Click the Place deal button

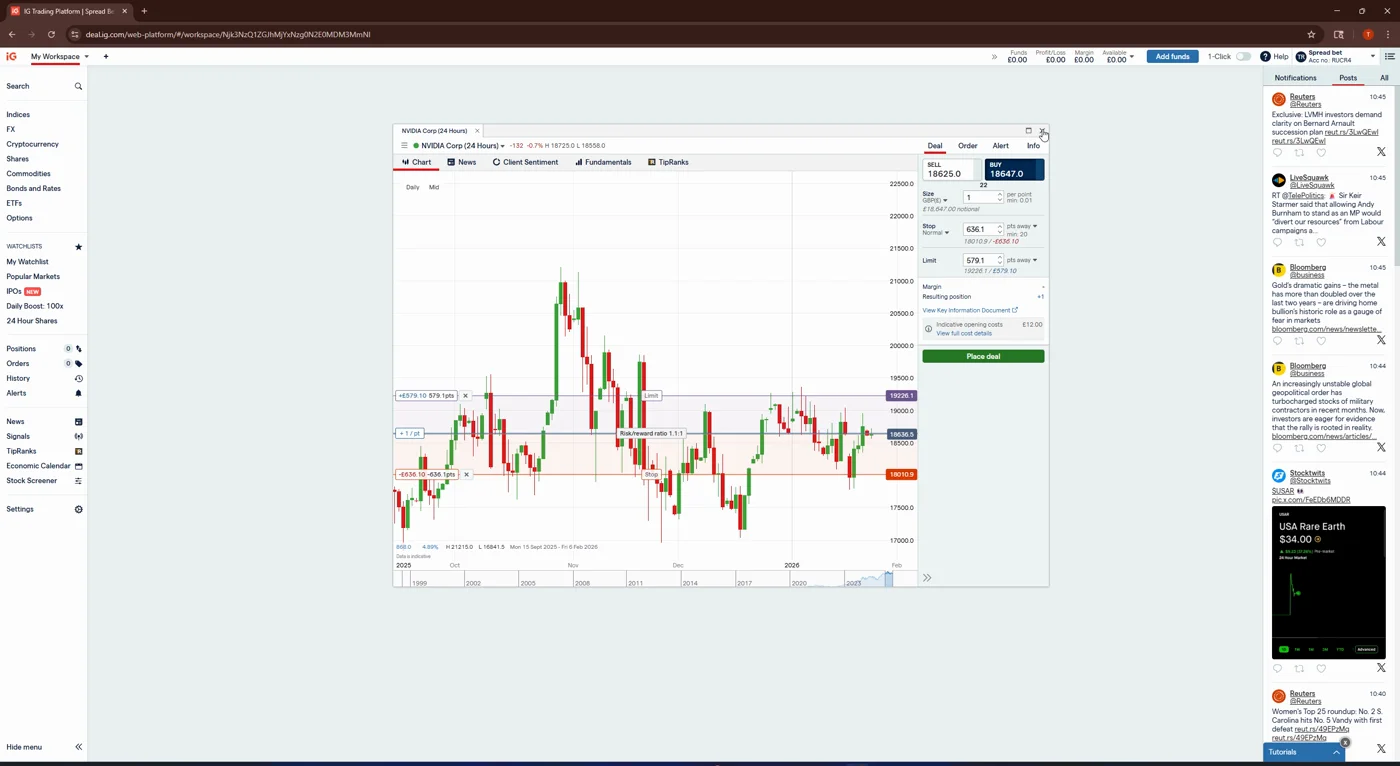(x=983, y=356)
